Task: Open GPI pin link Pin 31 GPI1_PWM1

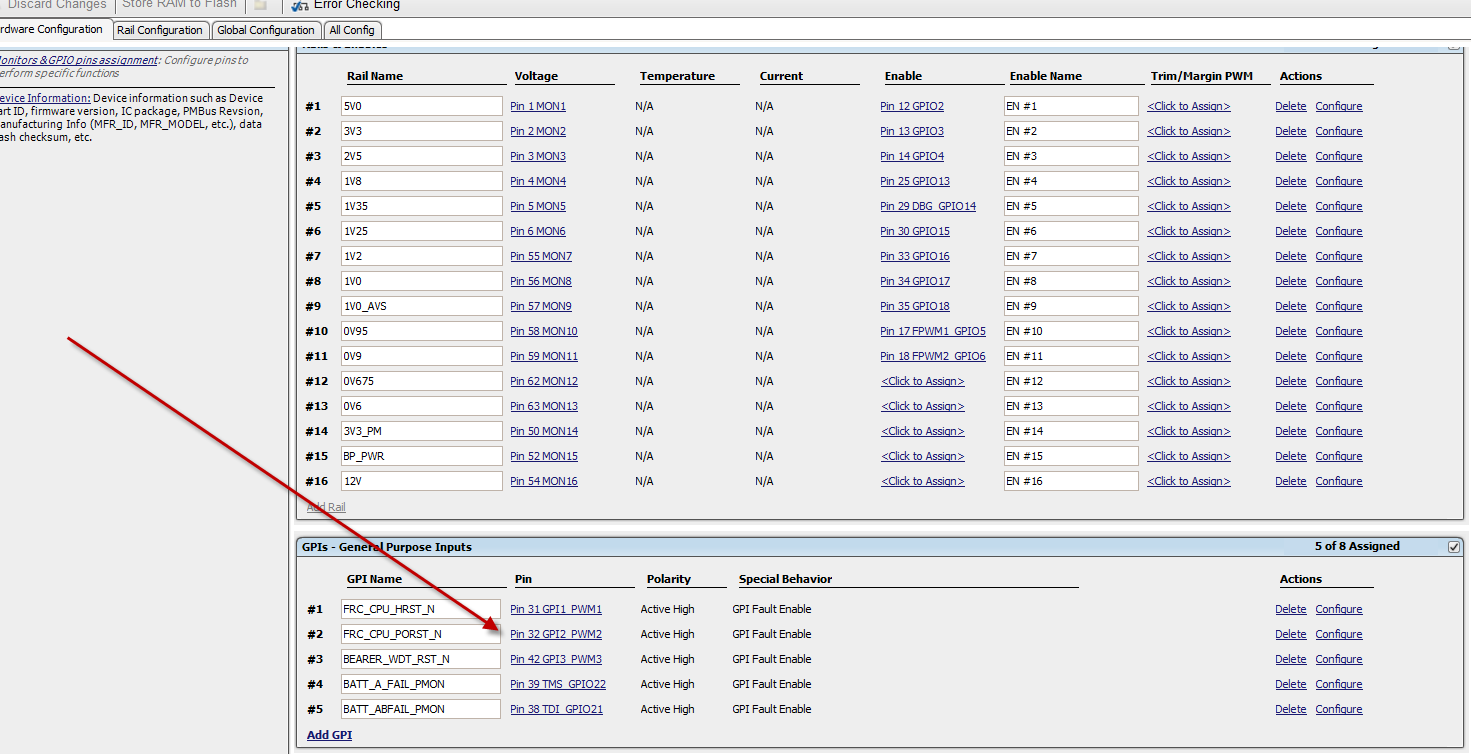Action: (x=556, y=609)
